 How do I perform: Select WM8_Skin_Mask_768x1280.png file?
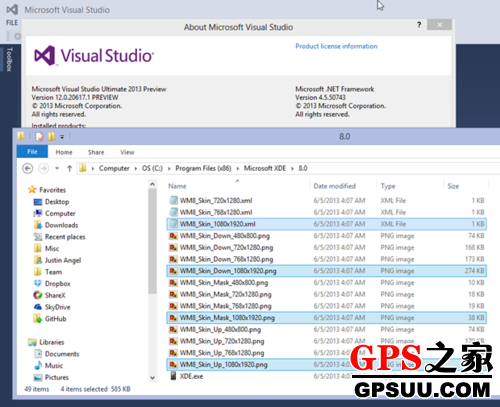point(327,306)
